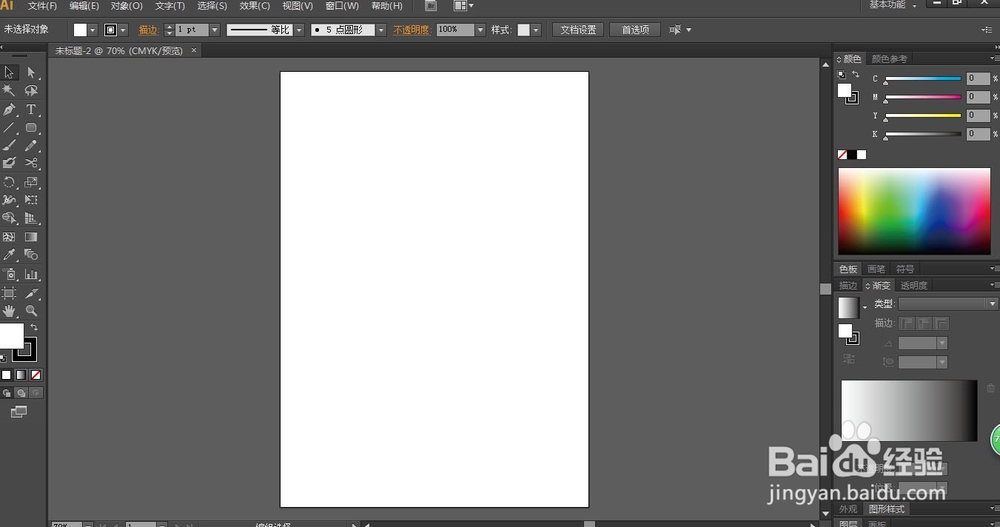The height and width of the screenshot is (527, 1000).
Task: Select the Shape Builder tool
Action: tap(9, 218)
